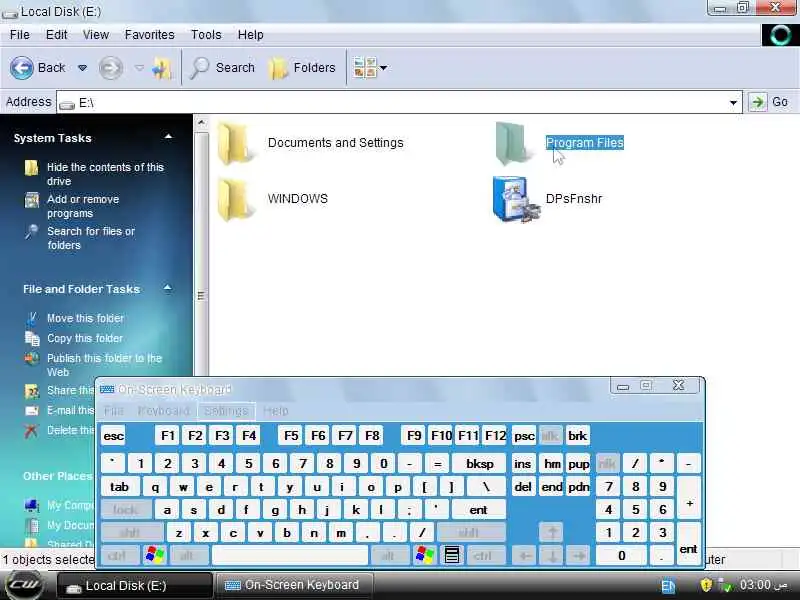
Task: Click Search for files or folders link
Action: tap(91, 238)
